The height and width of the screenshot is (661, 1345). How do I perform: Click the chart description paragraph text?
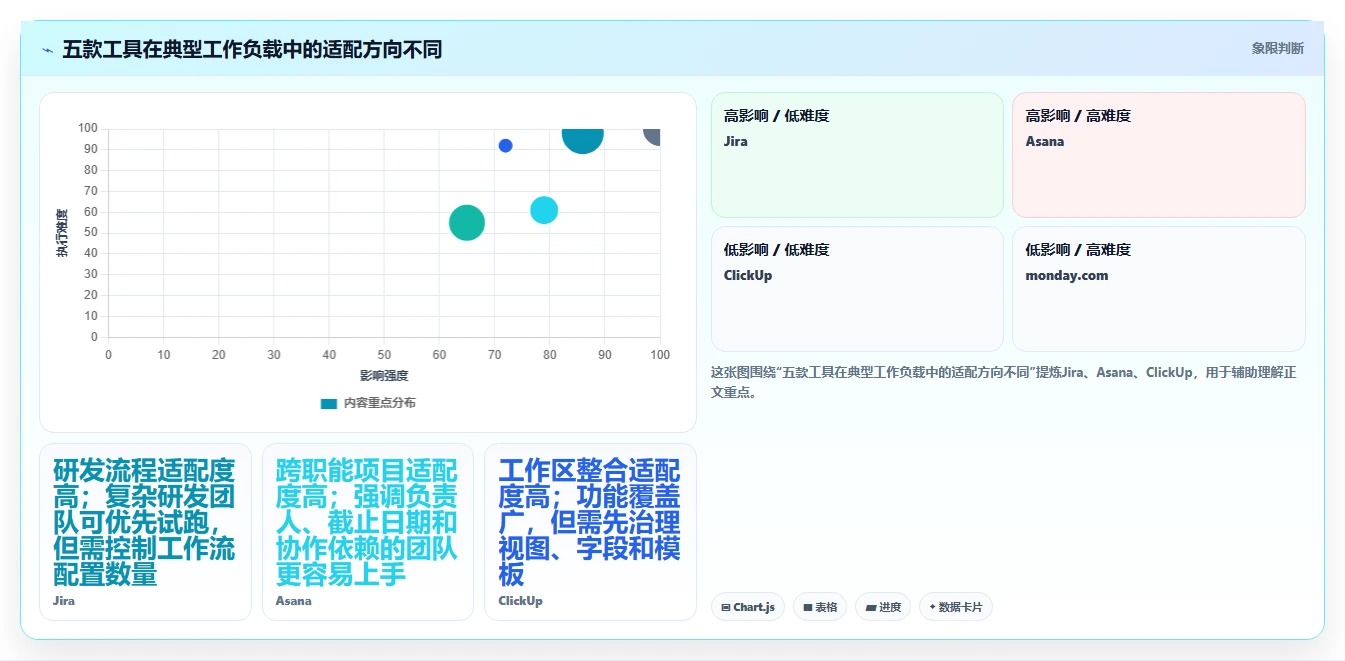1003,382
